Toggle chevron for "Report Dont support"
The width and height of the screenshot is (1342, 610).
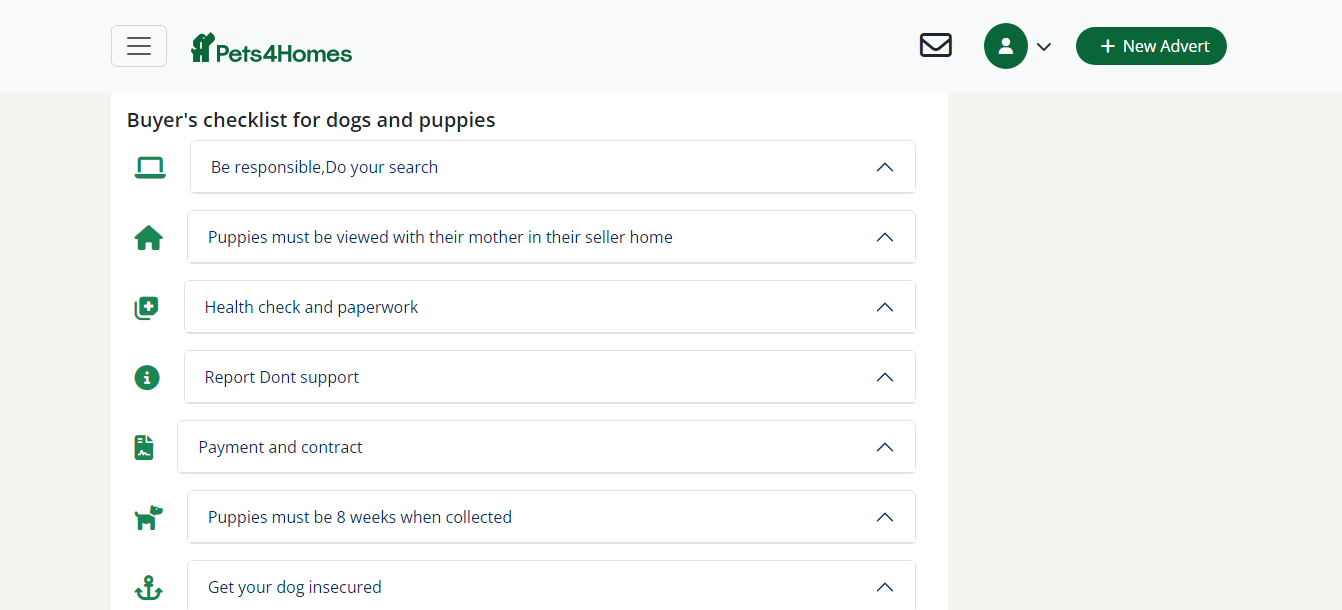tap(884, 377)
